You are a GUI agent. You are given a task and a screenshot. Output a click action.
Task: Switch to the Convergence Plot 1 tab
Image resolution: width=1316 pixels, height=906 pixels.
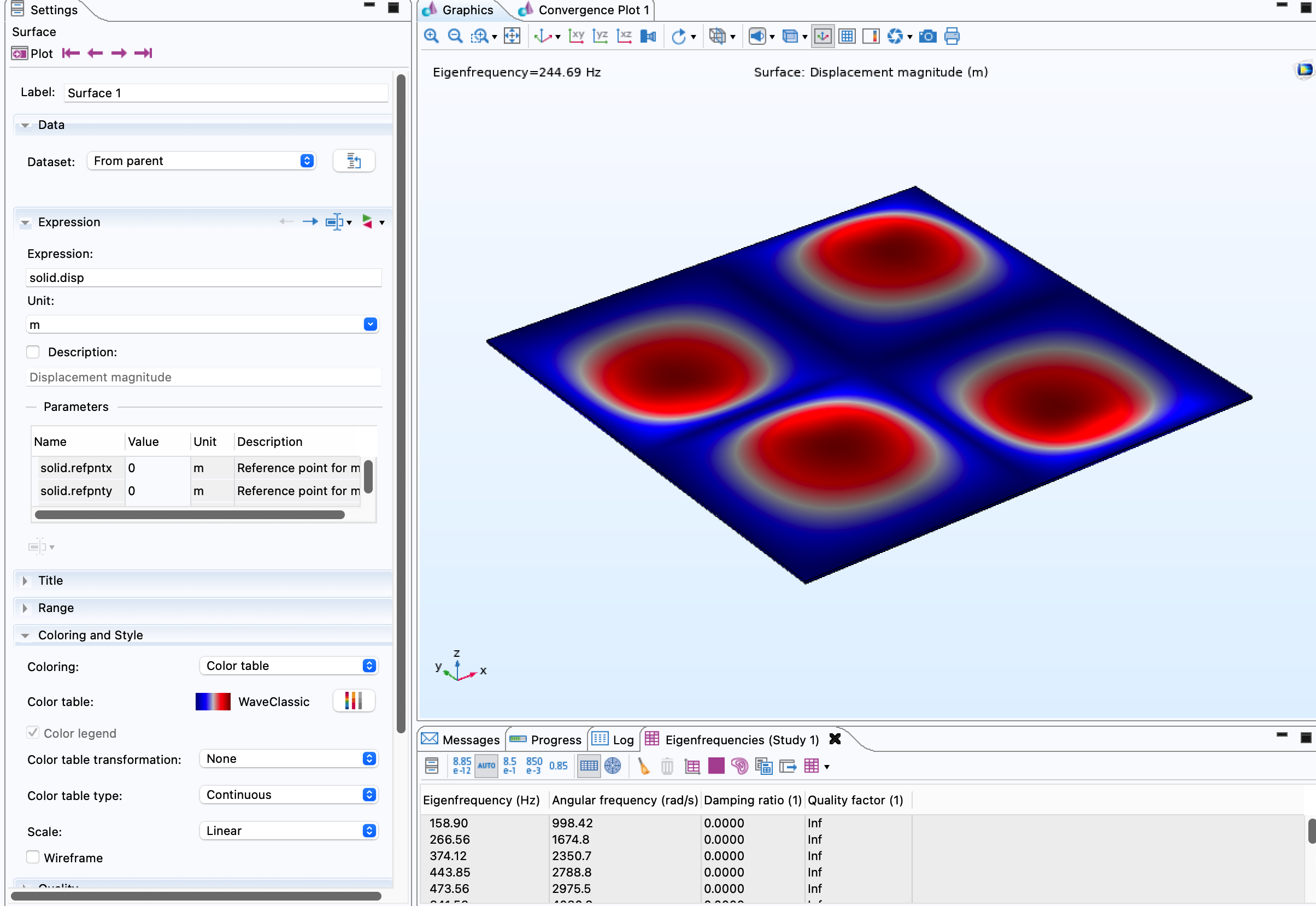click(x=585, y=10)
